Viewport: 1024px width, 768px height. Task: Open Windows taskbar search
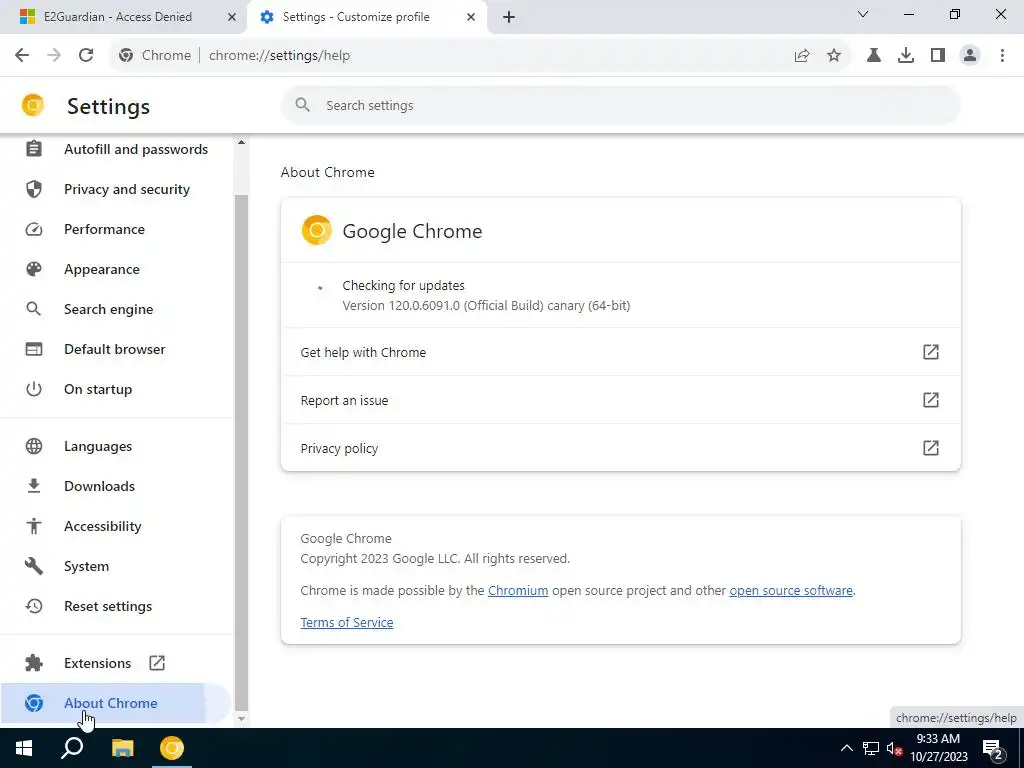72,748
